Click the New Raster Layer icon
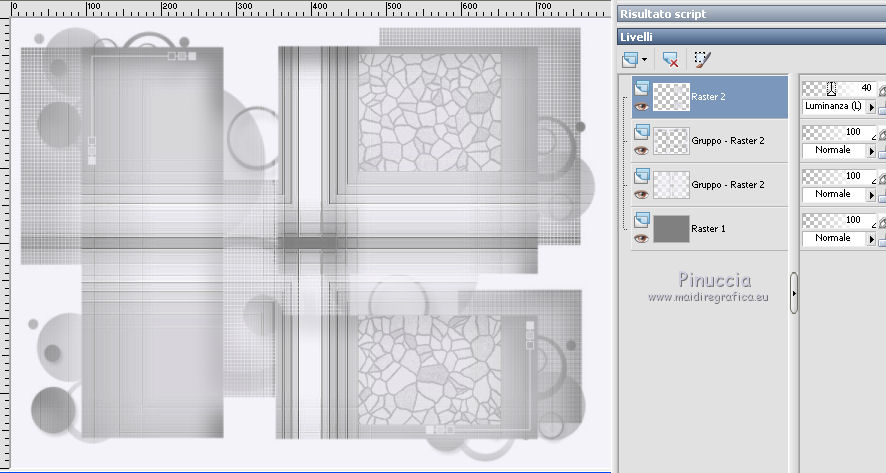Image resolution: width=886 pixels, height=473 pixels. 629,59
